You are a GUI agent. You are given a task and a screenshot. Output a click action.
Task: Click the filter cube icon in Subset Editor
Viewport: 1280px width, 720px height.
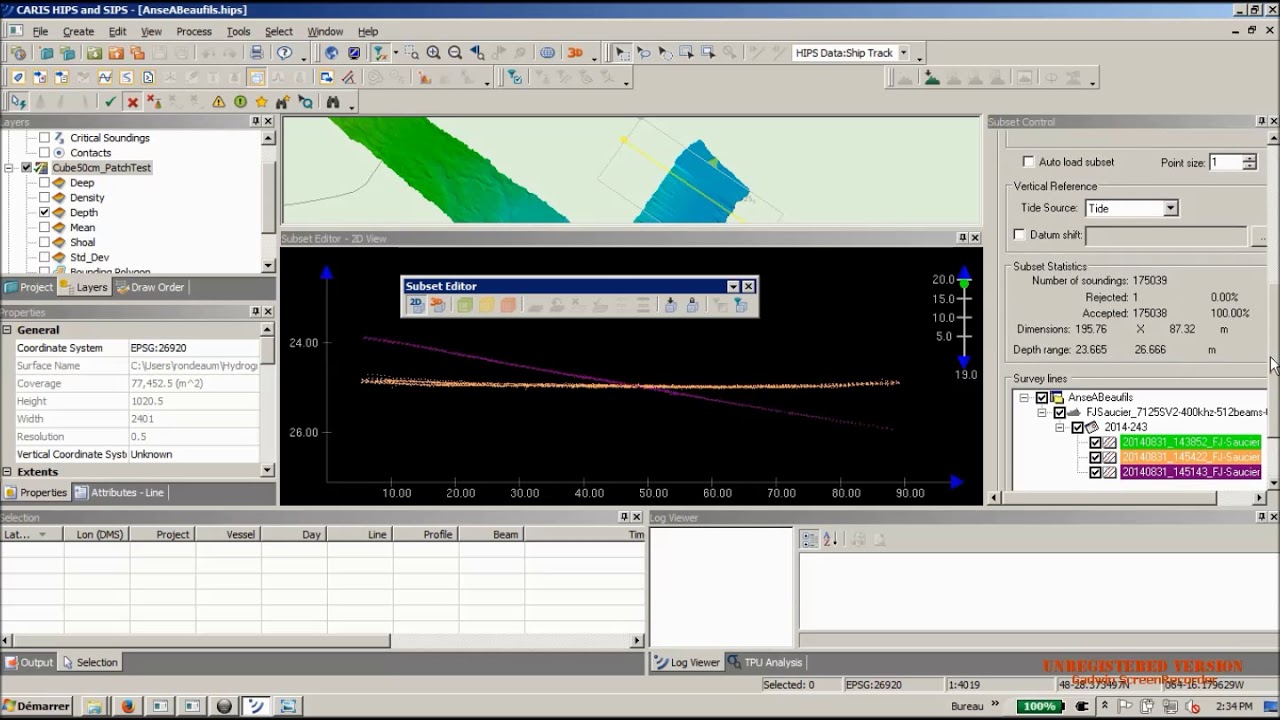741,305
